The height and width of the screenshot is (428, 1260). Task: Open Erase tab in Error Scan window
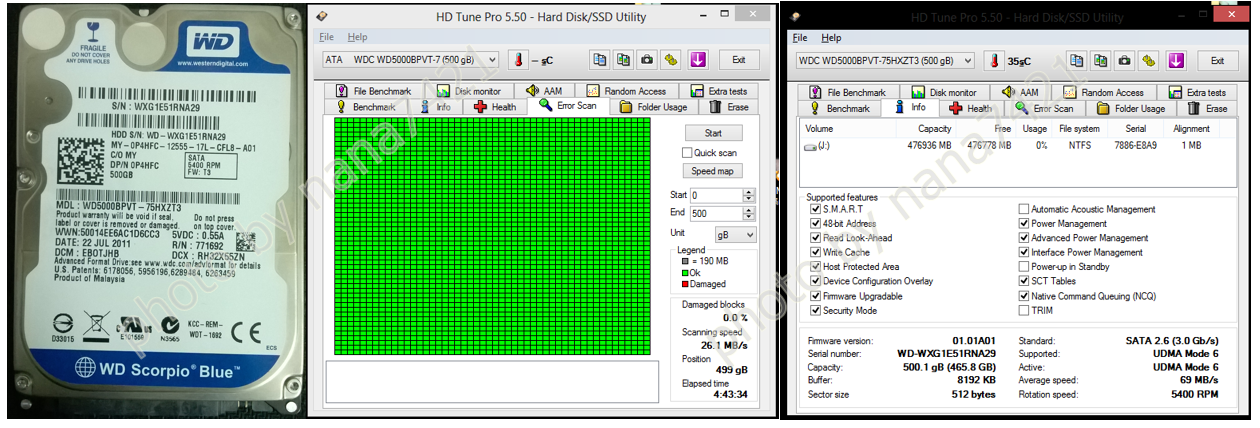tap(729, 107)
